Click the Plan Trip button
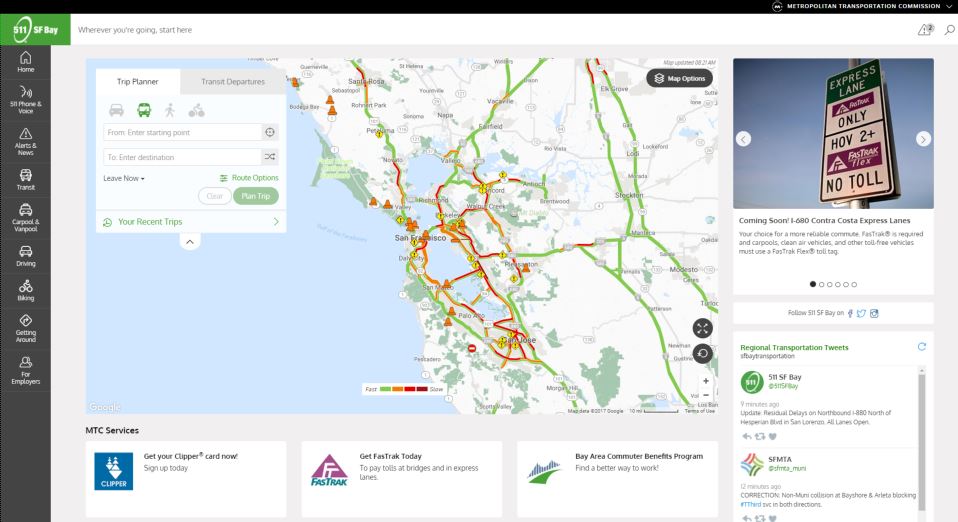958x522 pixels. point(255,196)
